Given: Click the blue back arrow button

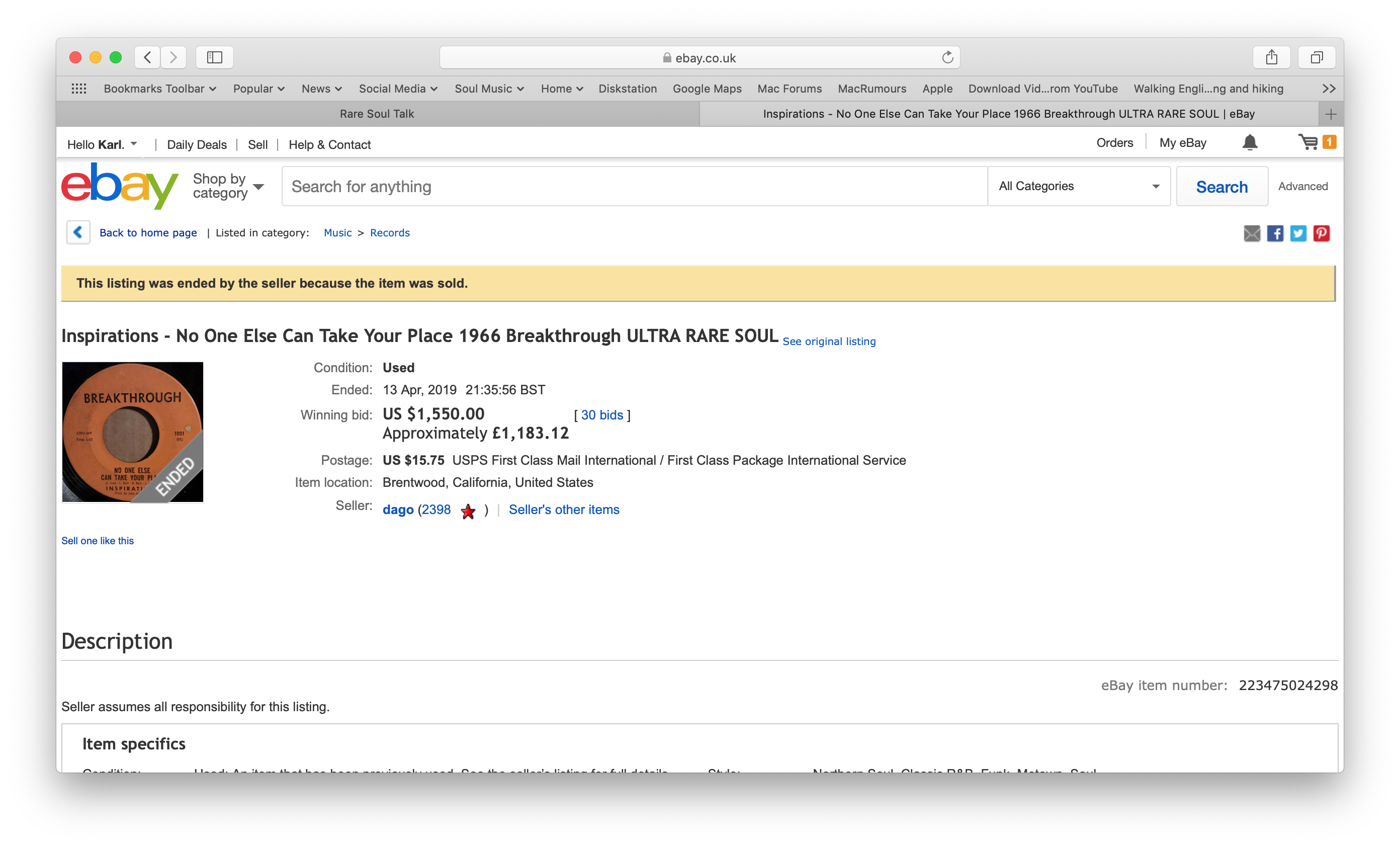Looking at the screenshot, I should [78, 232].
